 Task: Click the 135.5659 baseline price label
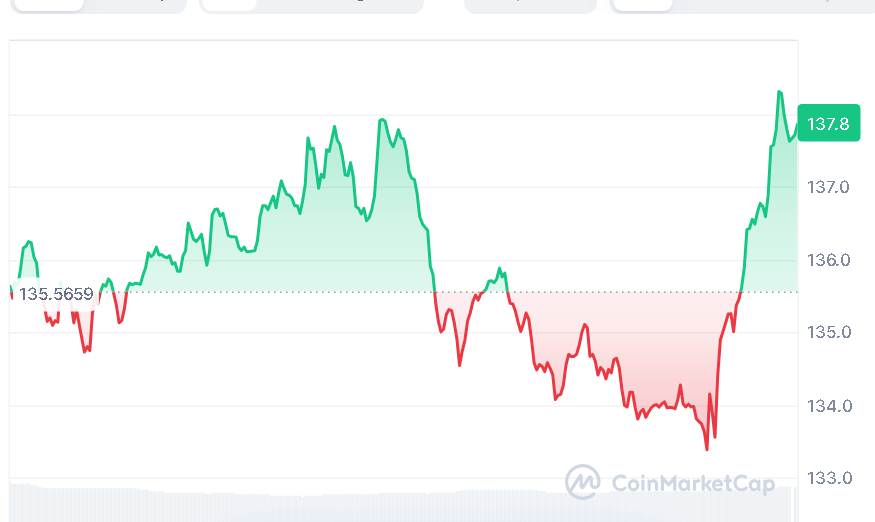pos(56,294)
